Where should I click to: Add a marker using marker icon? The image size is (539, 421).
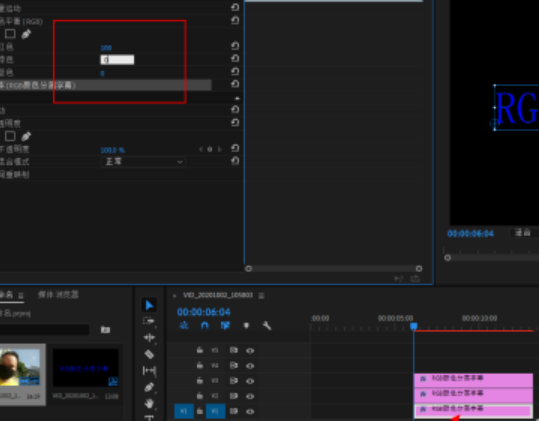point(246,325)
